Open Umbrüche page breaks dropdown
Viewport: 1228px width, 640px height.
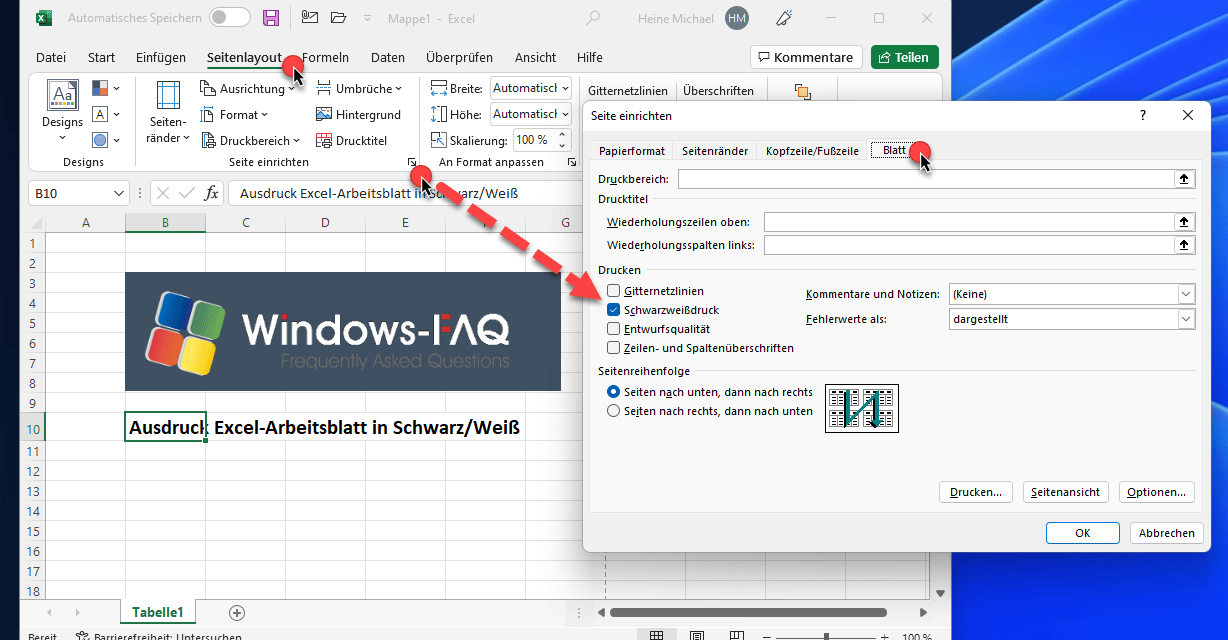click(x=359, y=89)
